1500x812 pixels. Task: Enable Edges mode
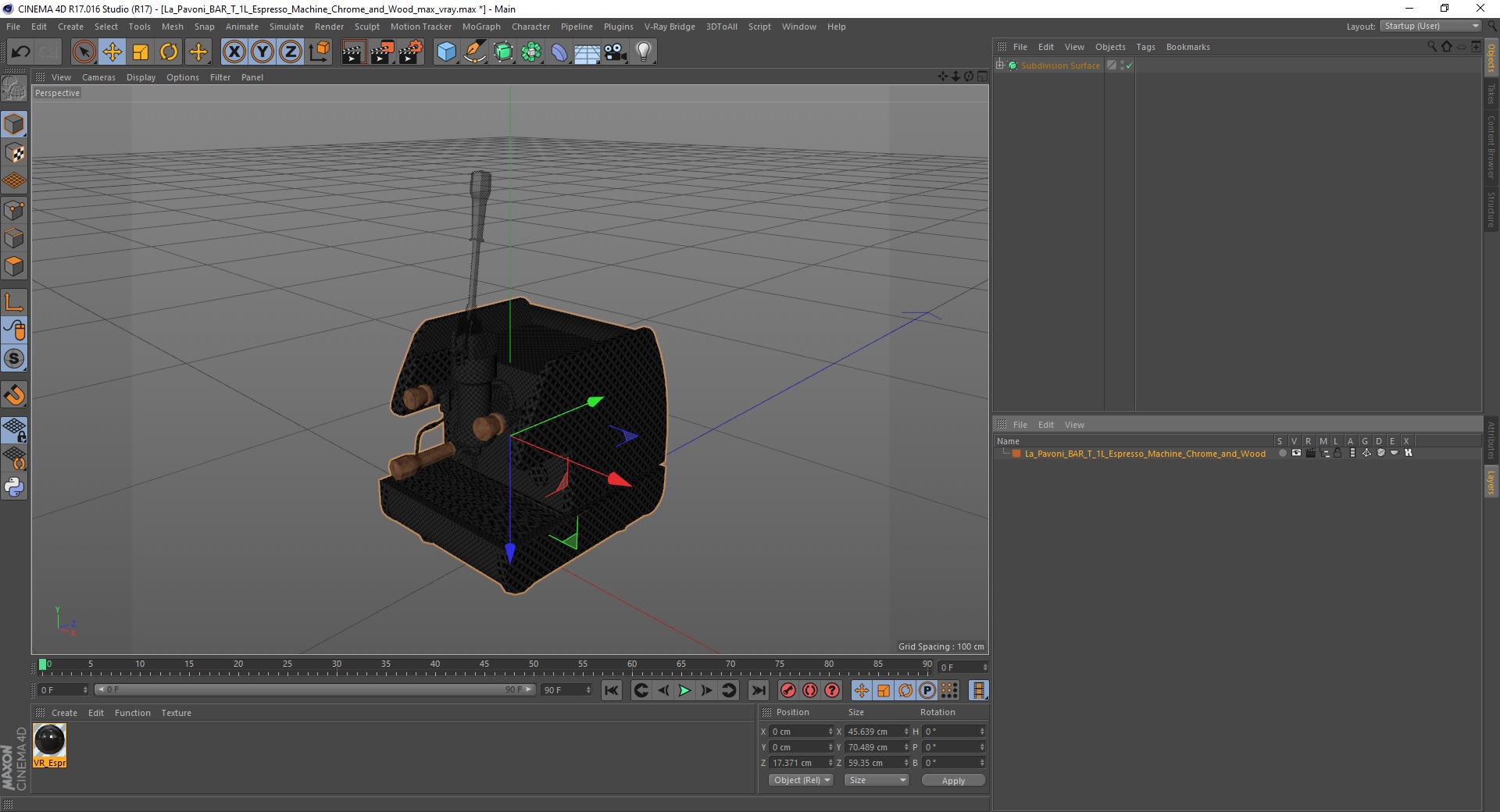(x=14, y=238)
